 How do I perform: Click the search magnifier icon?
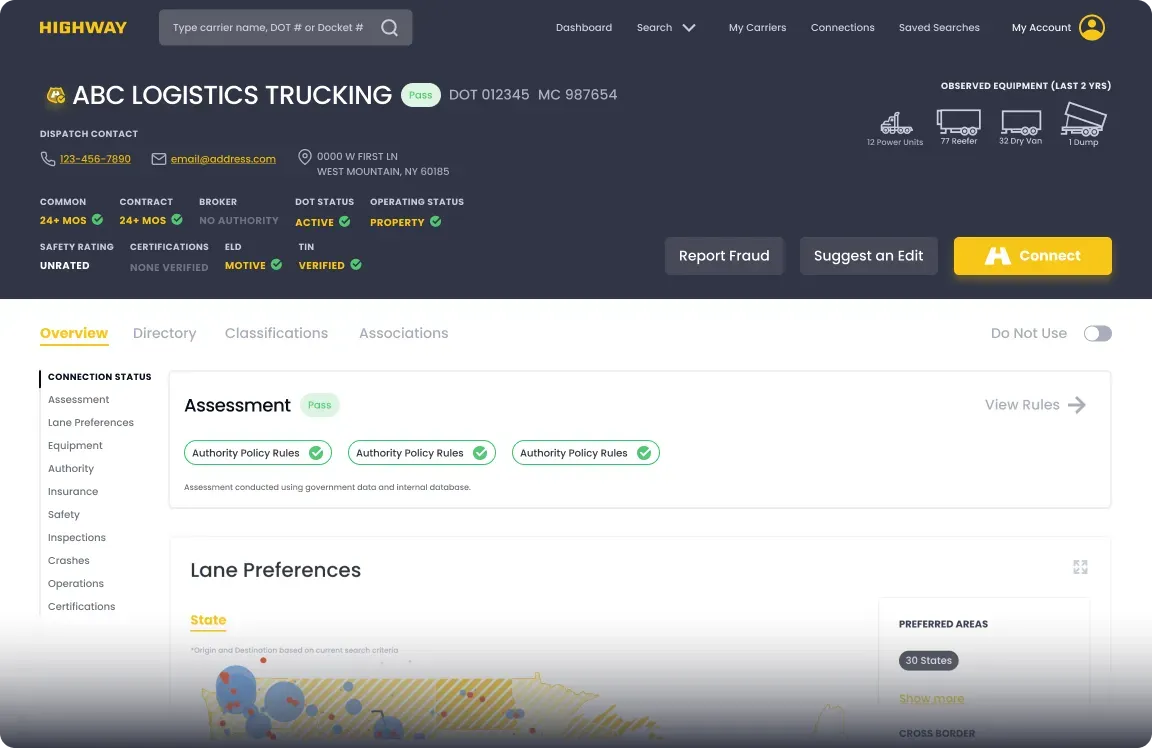coord(389,28)
